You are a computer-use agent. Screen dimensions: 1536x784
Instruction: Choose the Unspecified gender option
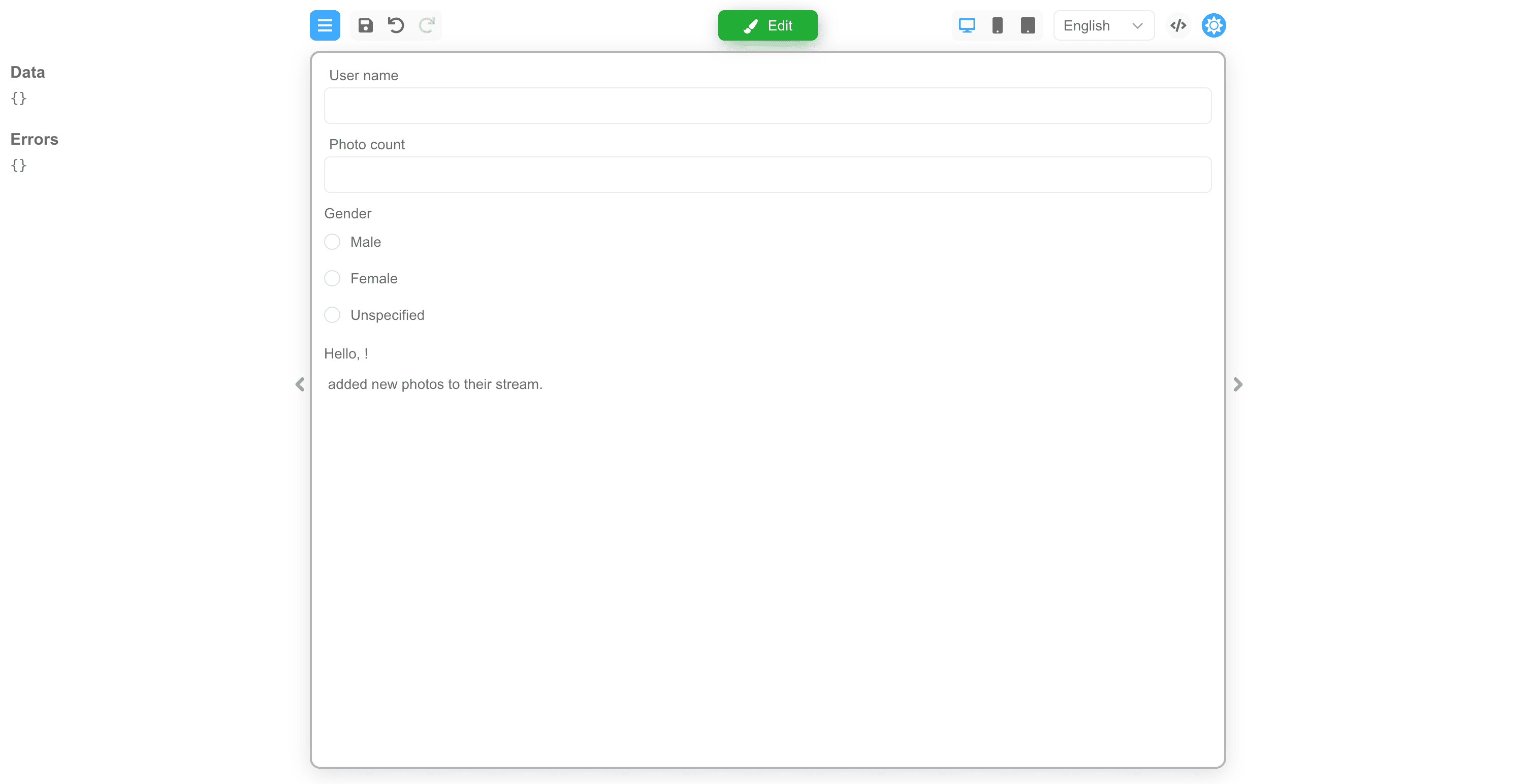pos(332,315)
